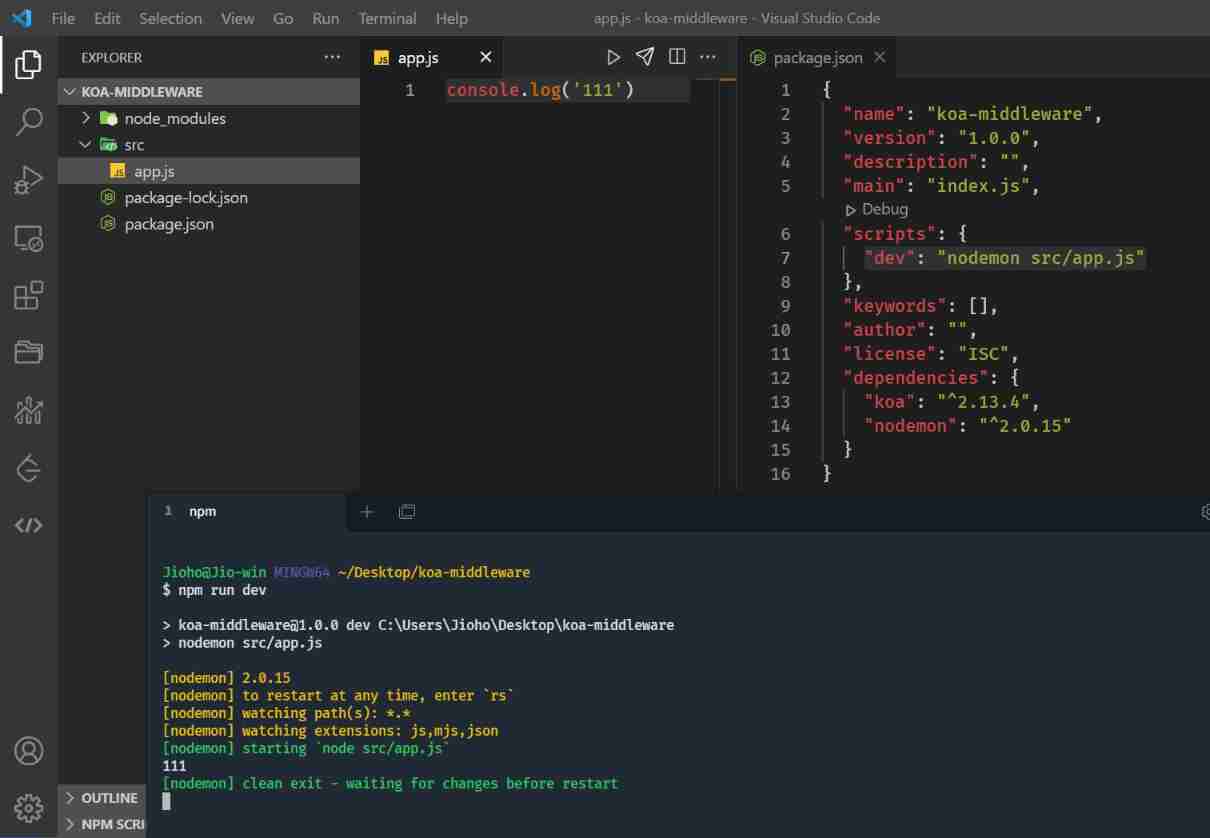This screenshot has height=838, width=1210.
Task: Click the Debug code lens link
Action: (x=884, y=209)
